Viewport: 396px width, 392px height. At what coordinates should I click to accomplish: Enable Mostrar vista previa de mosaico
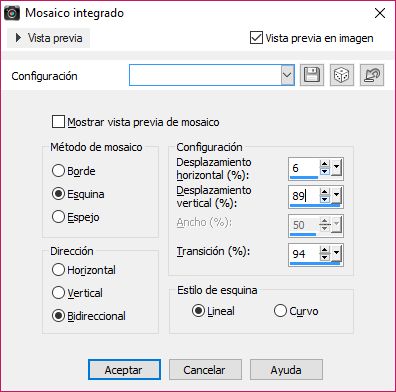58,122
